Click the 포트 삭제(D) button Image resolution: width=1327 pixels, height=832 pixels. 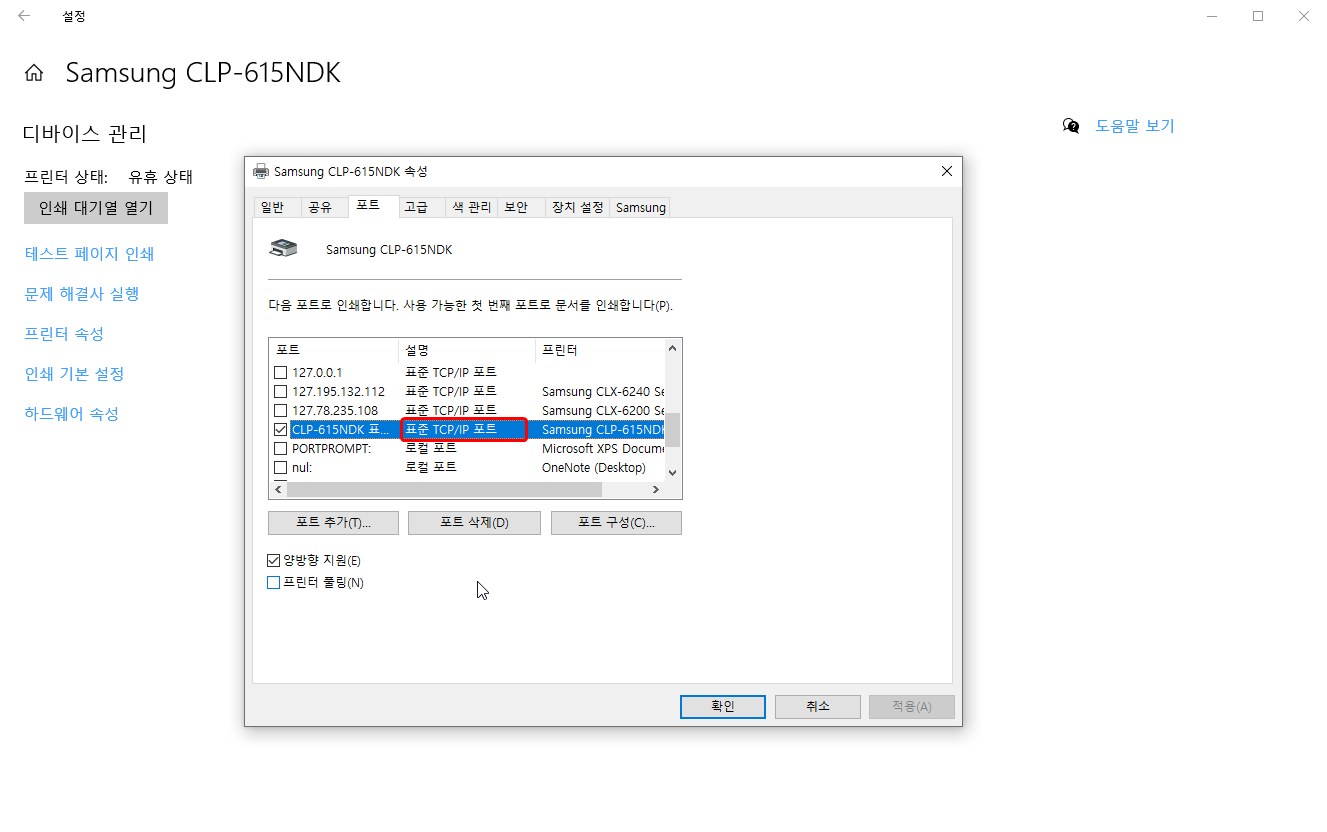(x=475, y=523)
